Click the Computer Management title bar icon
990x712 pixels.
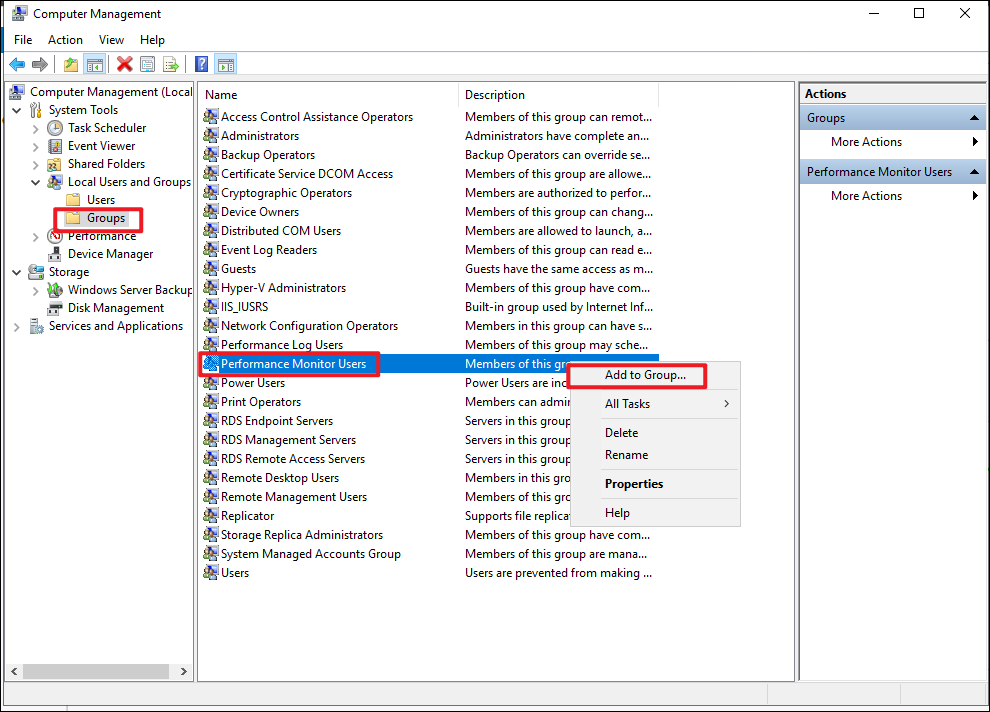[x=20, y=13]
